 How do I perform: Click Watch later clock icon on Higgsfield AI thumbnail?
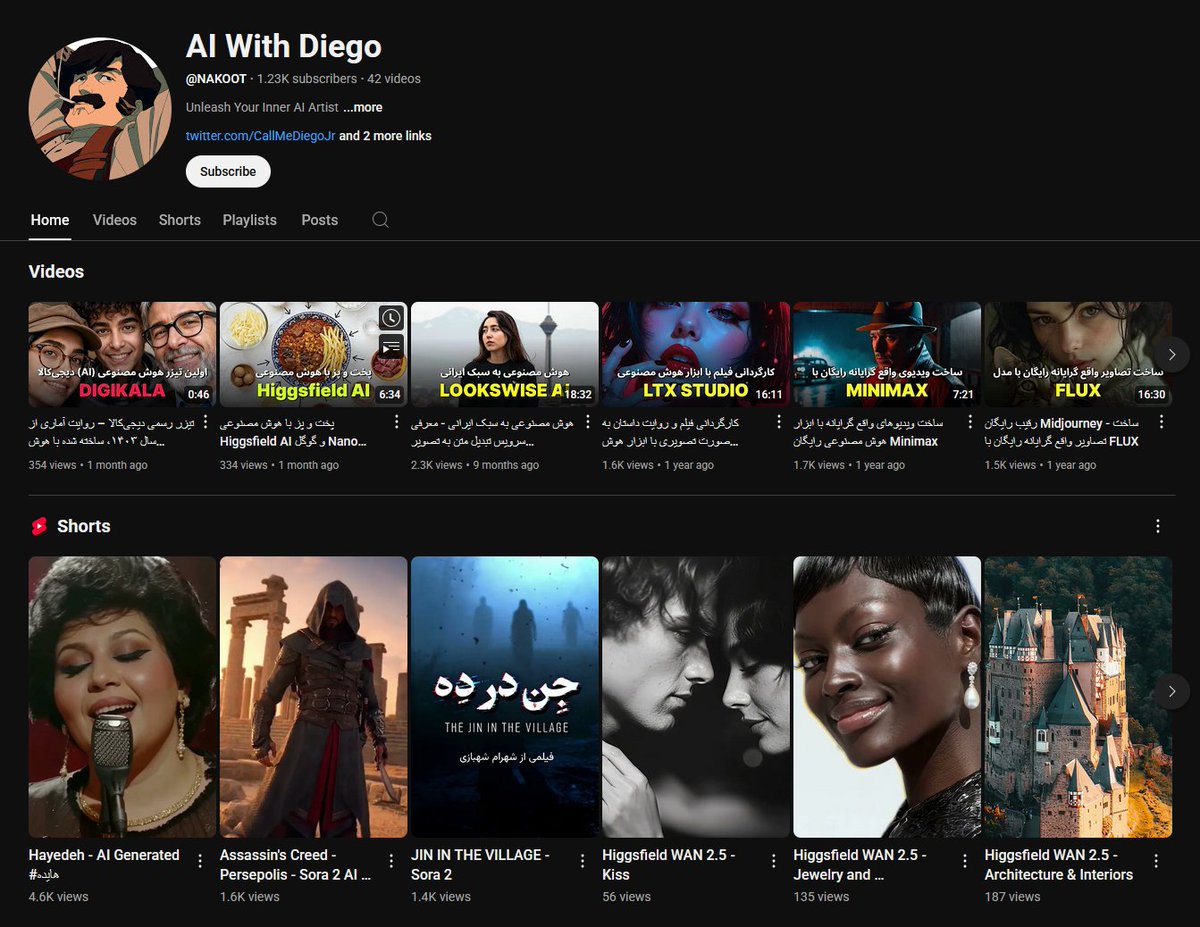click(x=391, y=318)
